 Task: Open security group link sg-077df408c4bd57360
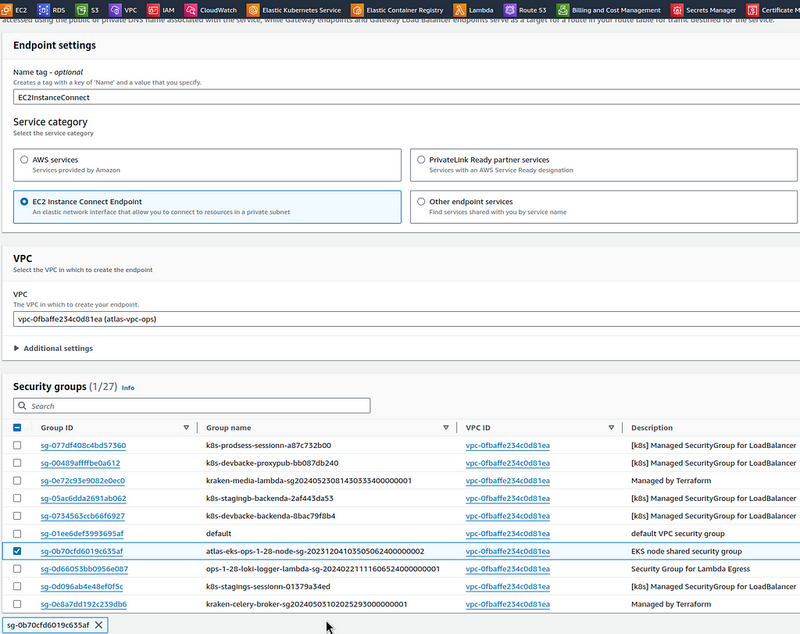pos(83,445)
